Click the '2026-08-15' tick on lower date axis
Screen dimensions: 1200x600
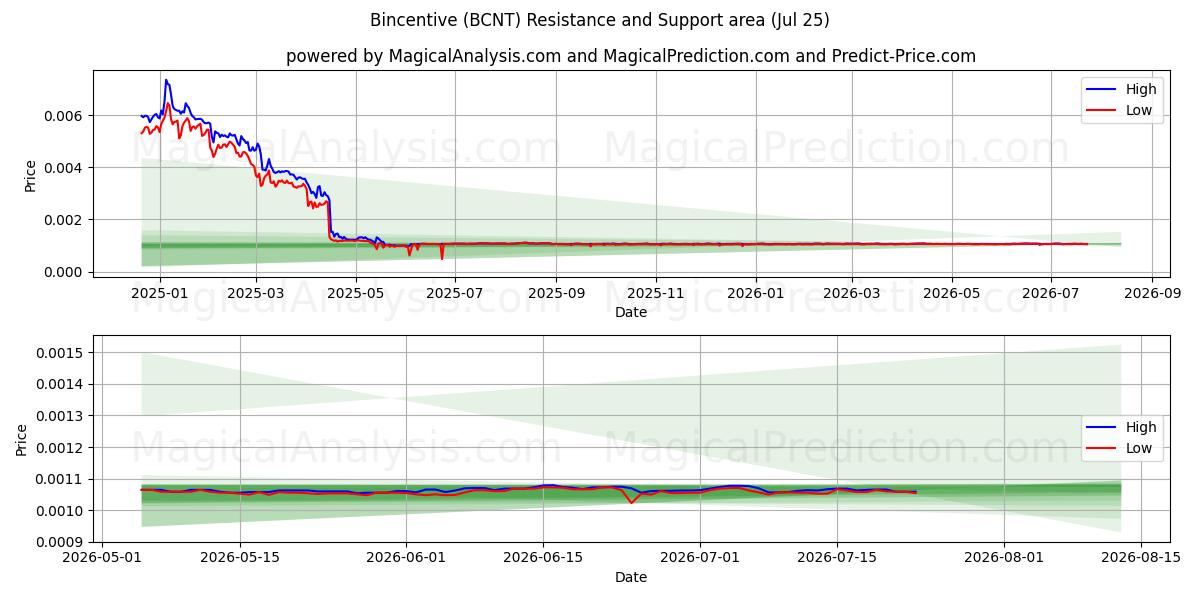click(x=1140, y=559)
